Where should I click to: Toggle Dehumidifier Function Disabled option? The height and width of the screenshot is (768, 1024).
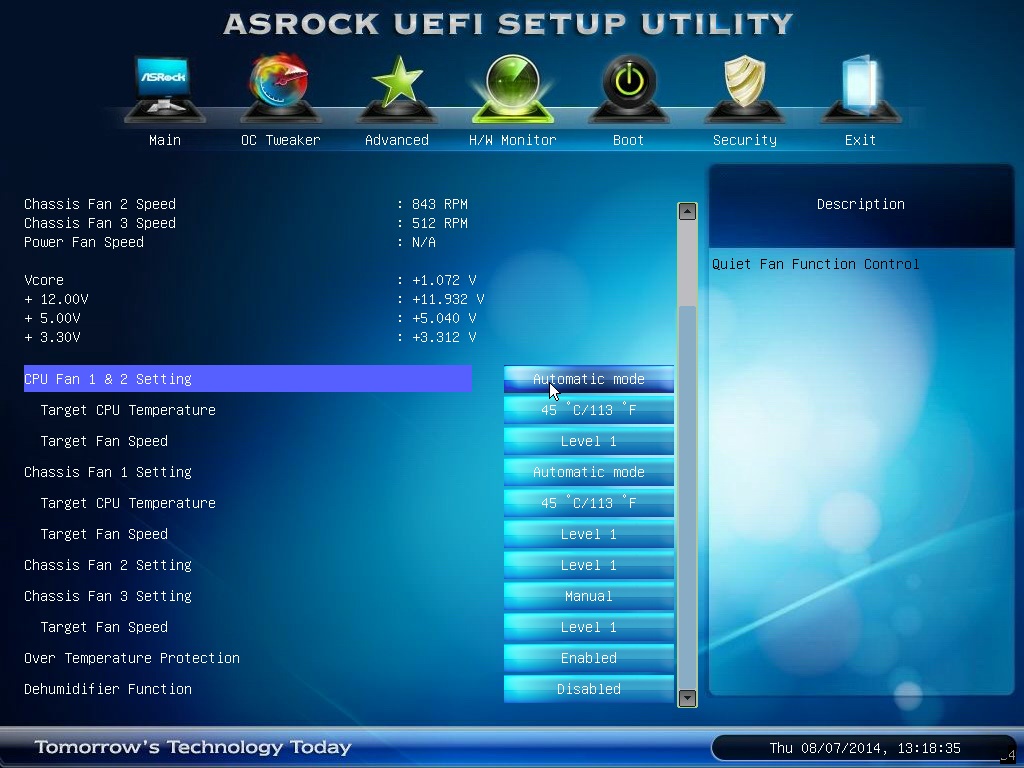588,689
